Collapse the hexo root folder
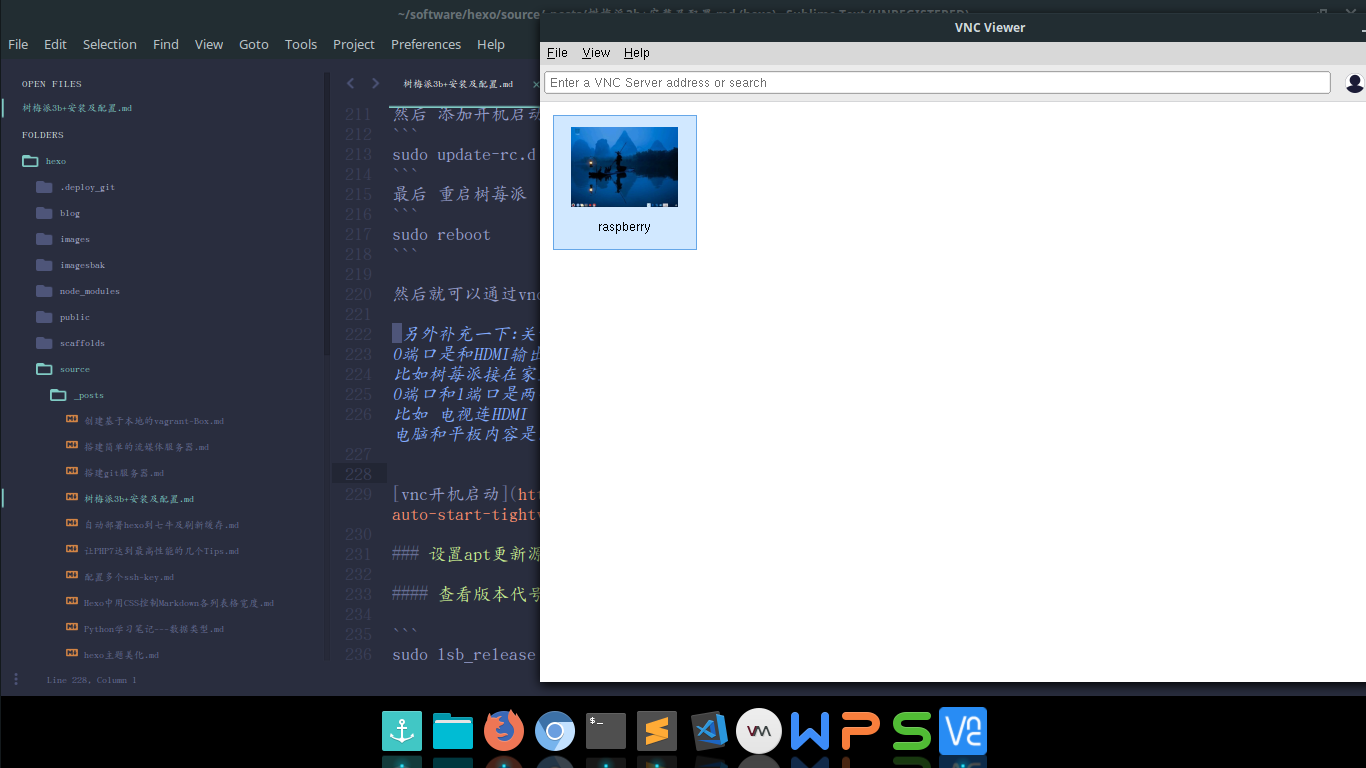1366x768 pixels. coord(30,160)
